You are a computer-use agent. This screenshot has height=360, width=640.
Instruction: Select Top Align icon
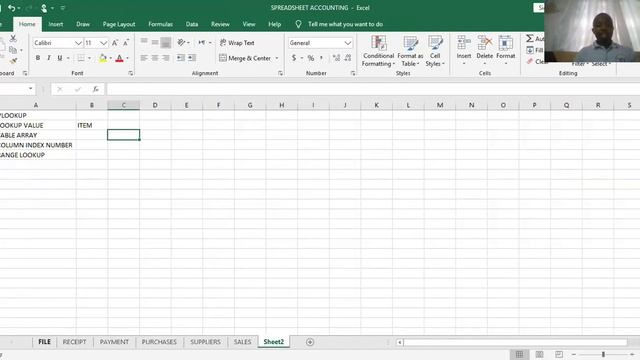tap(144, 42)
